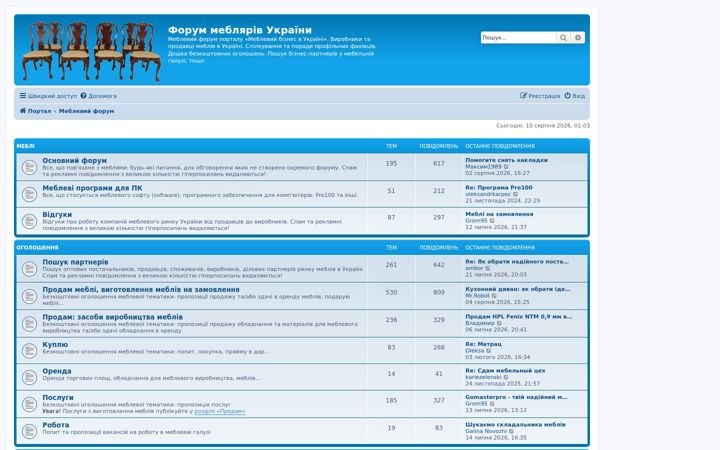The width and height of the screenshot is (720, 450).
Task: Open last post Меблі на замовлення
Action: click(x=499, y=214)
